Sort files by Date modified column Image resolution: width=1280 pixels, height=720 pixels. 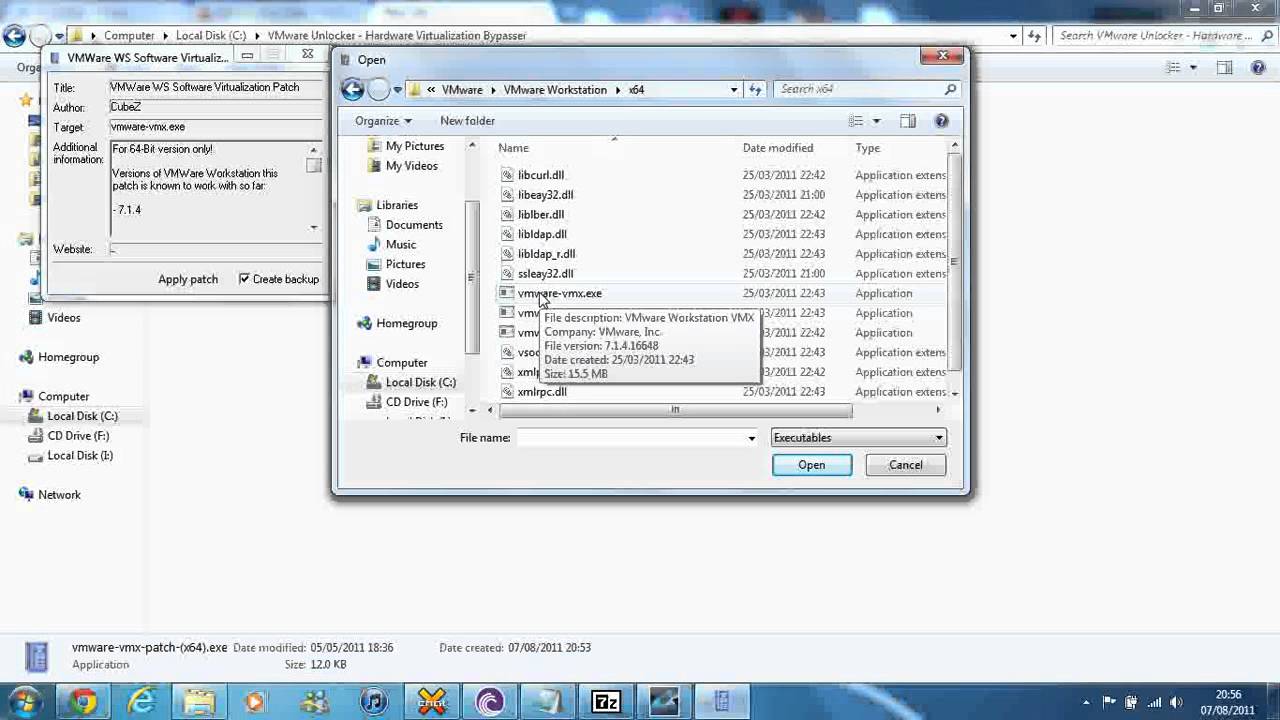[x=778, y=148]
